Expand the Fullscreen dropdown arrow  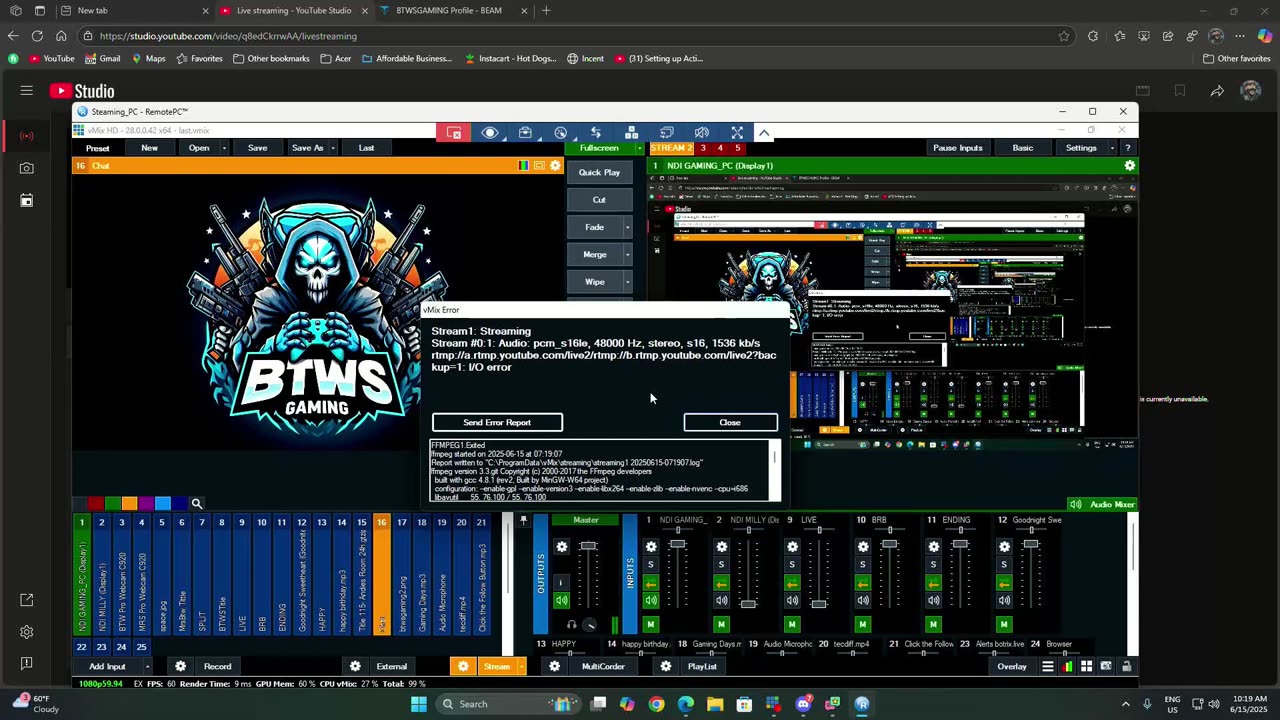[639, 148]
